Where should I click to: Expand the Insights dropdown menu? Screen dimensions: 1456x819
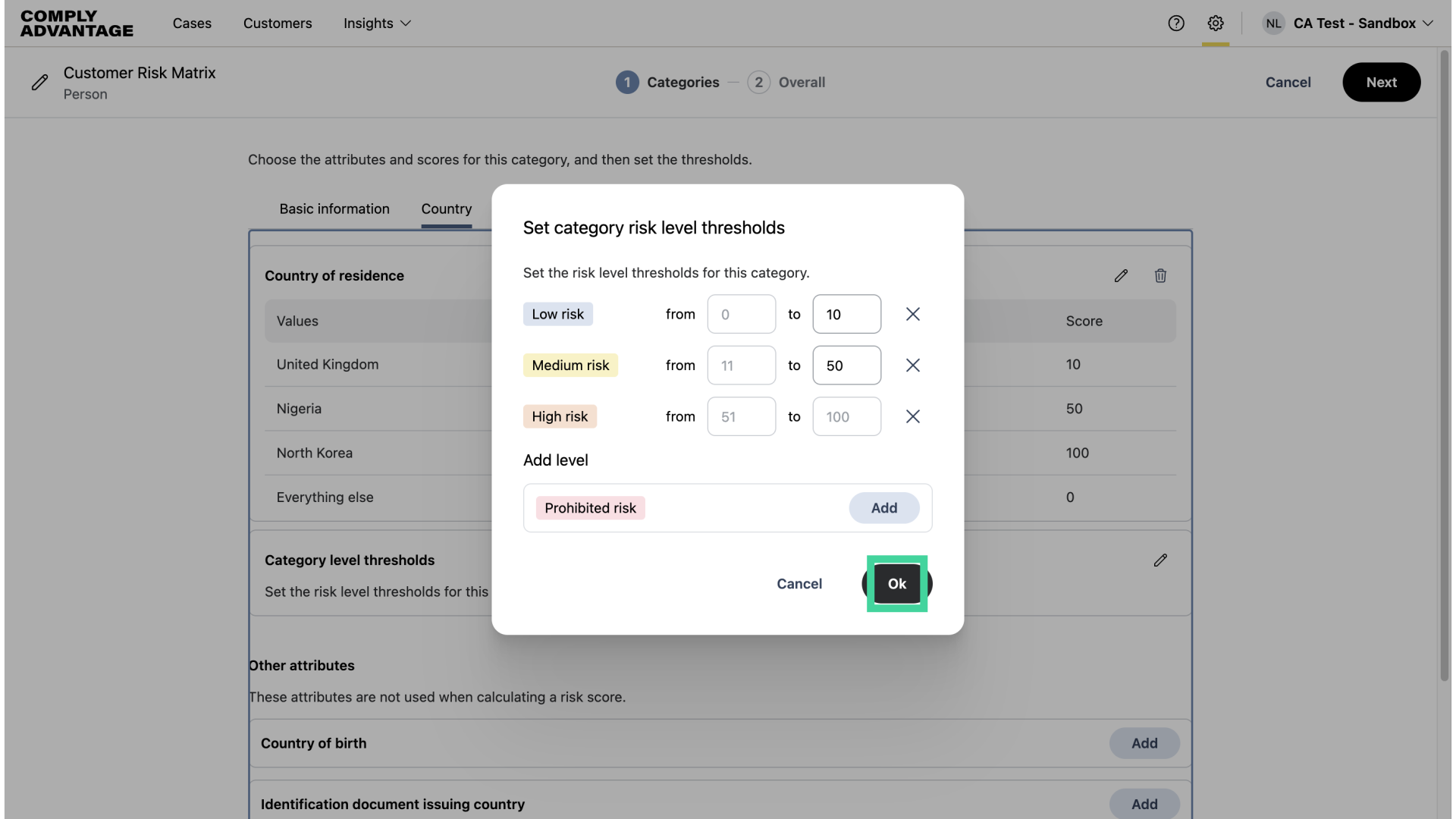click(377, 24)
